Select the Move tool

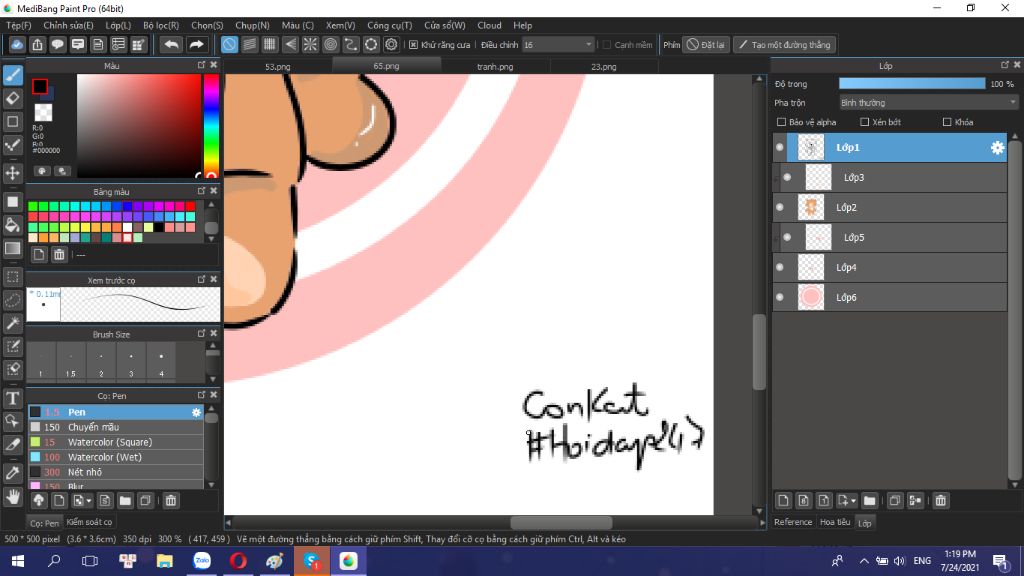coord(13,173)
